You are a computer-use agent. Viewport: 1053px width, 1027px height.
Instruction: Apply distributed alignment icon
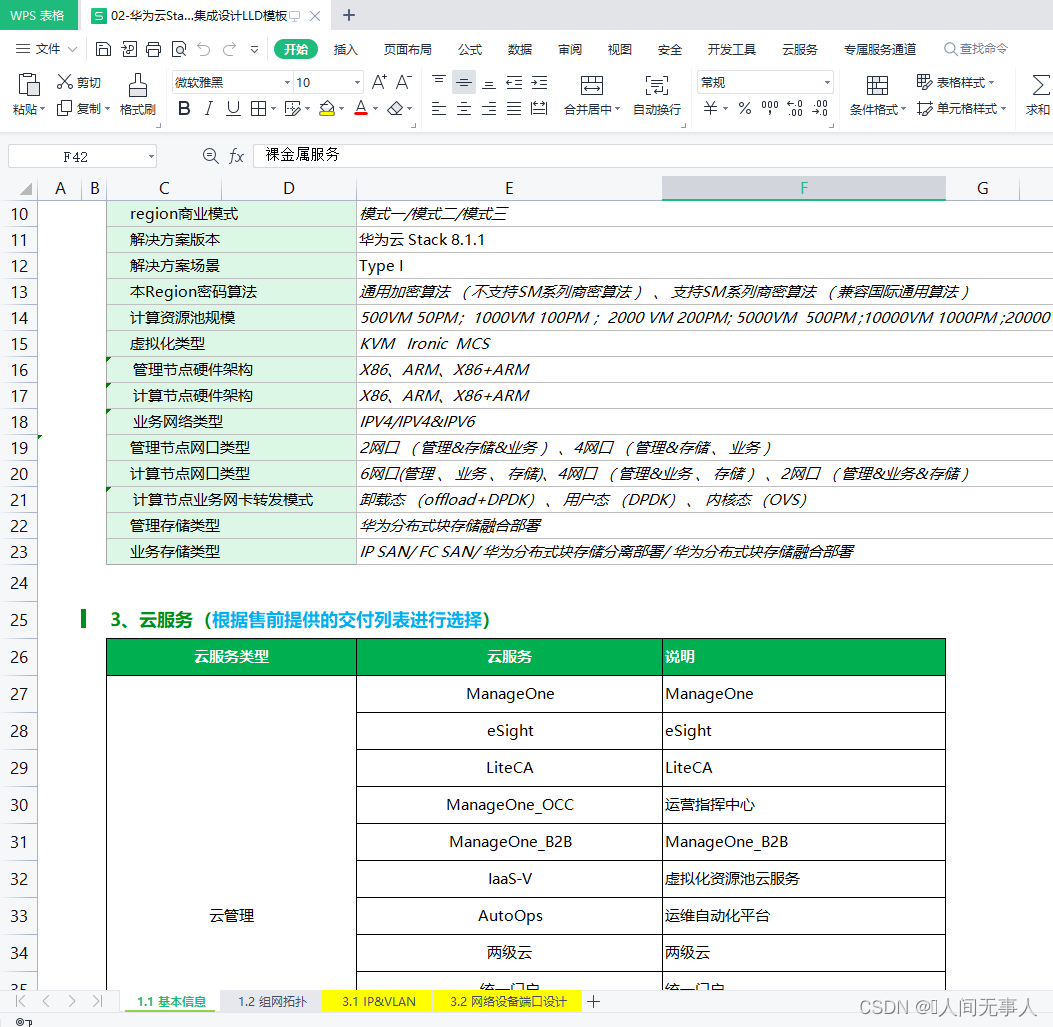[x=539, y=108]
